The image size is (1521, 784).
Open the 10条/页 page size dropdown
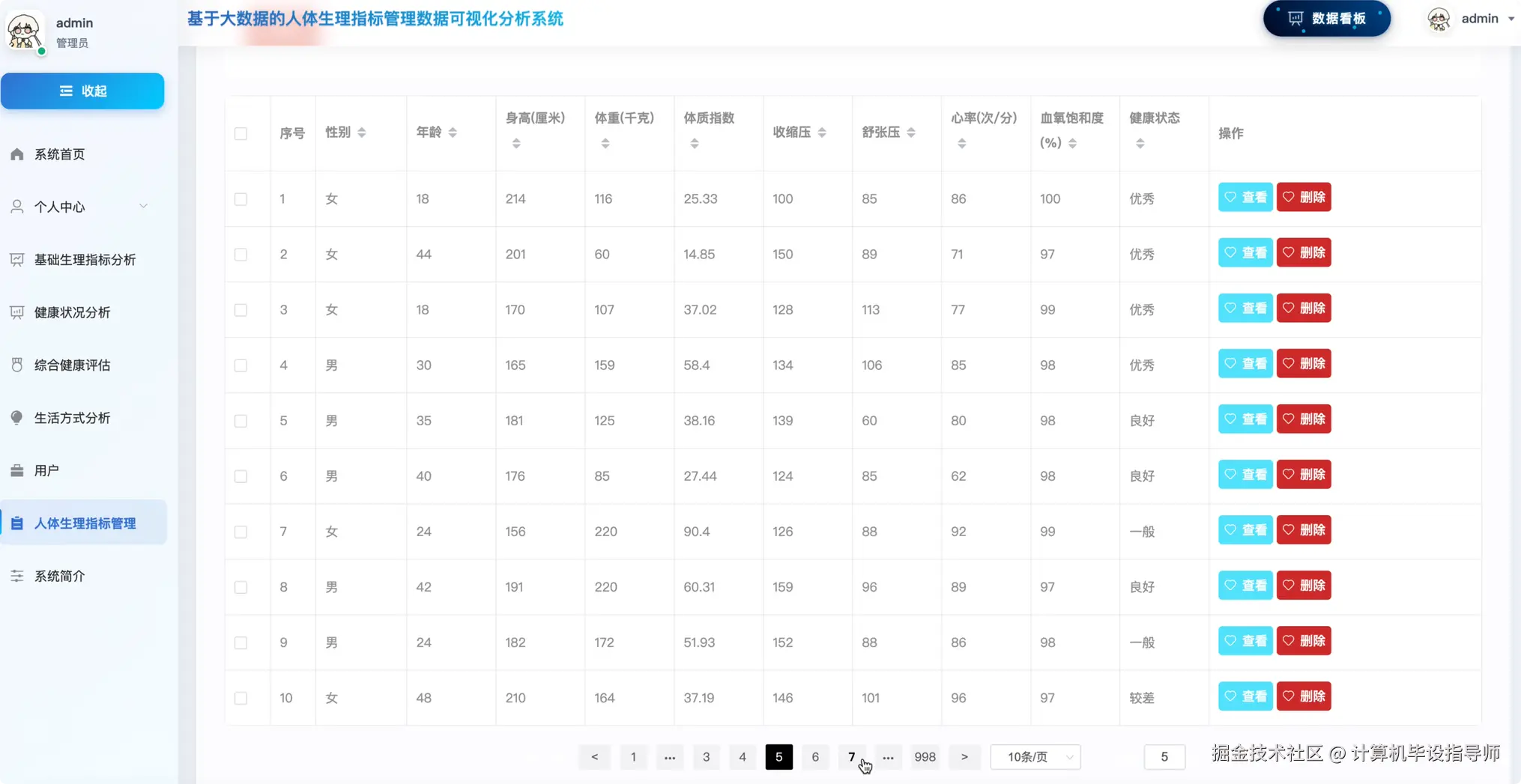(1035, 756)
